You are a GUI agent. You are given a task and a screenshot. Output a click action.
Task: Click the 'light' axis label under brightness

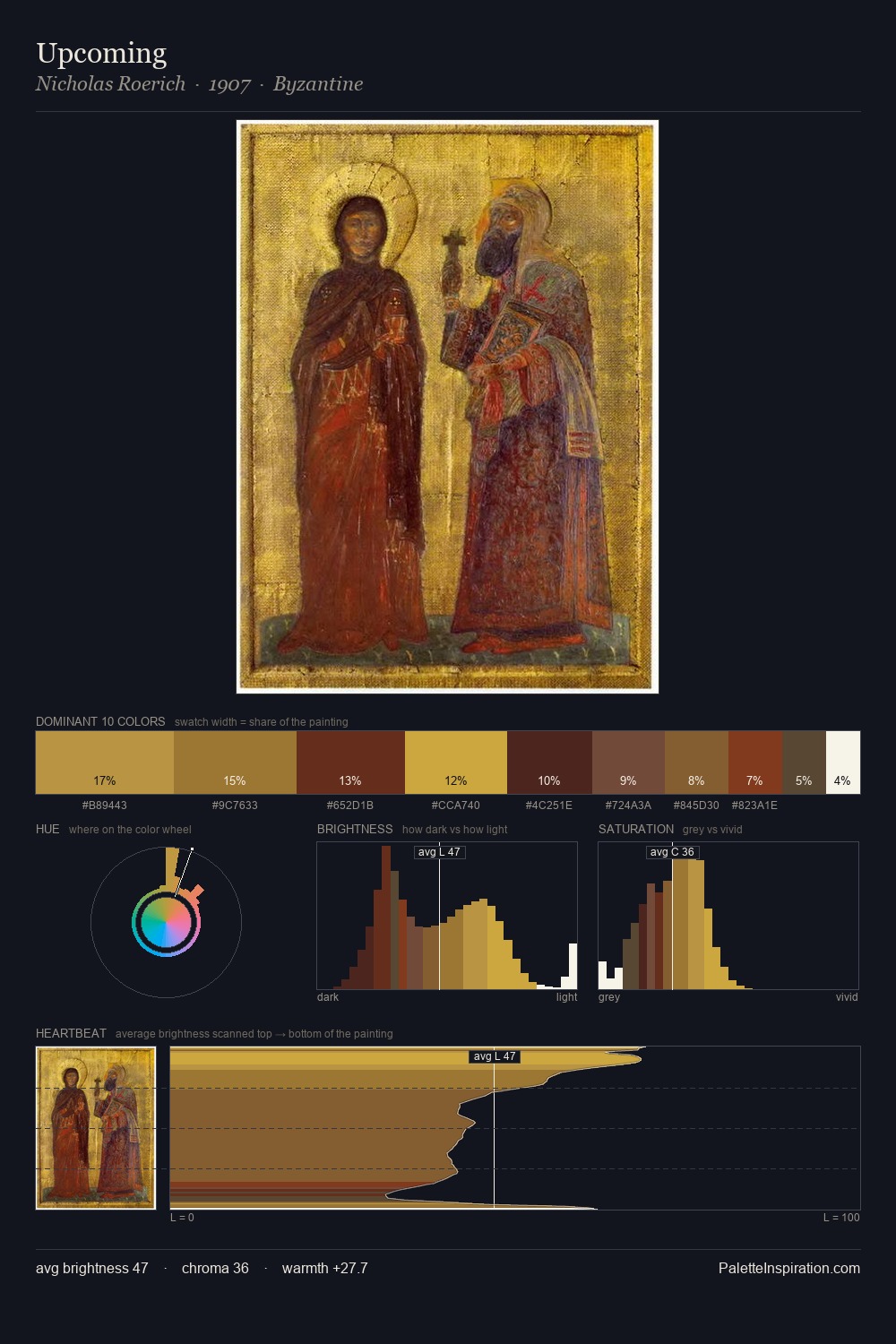point(566,997)
